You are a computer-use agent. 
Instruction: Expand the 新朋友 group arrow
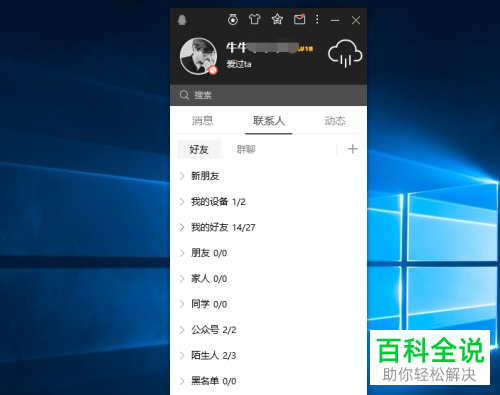point(182,176)
